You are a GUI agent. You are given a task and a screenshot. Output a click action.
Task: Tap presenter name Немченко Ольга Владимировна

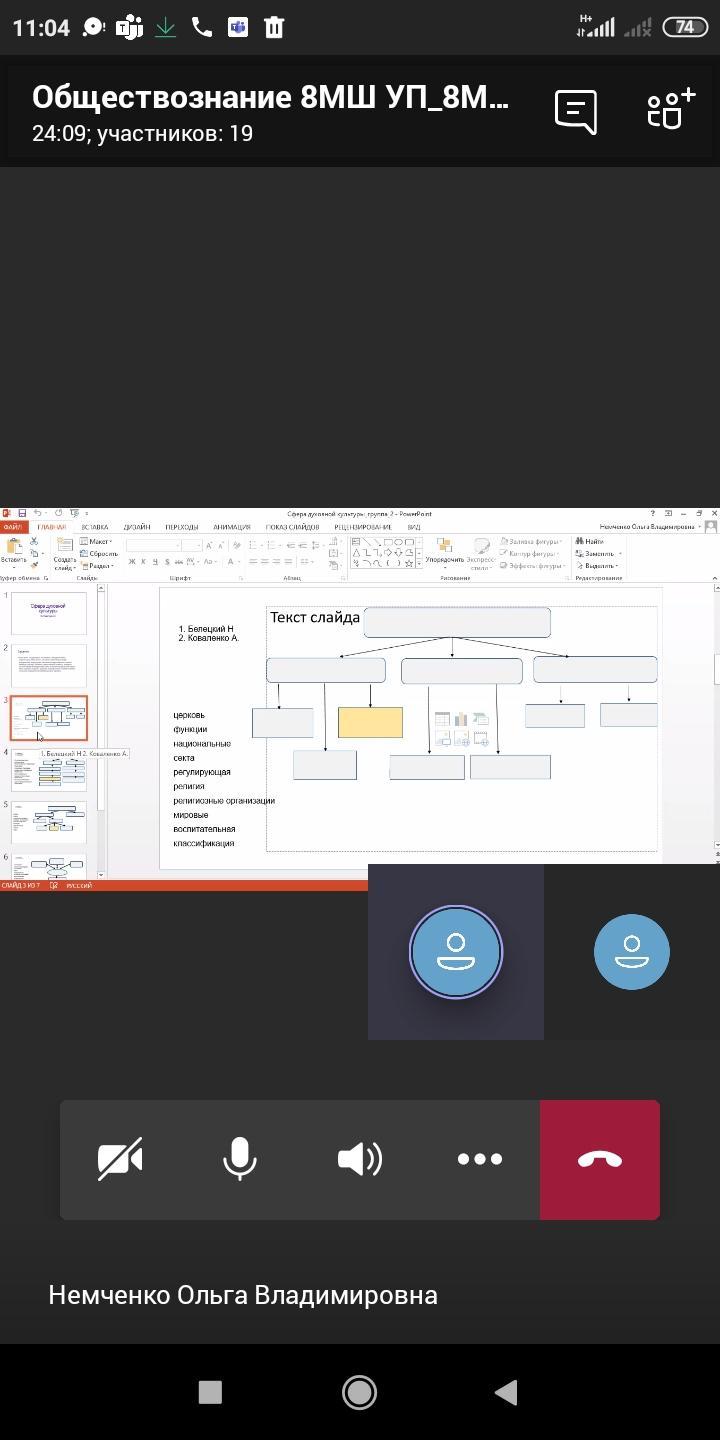coord(243,1295)
